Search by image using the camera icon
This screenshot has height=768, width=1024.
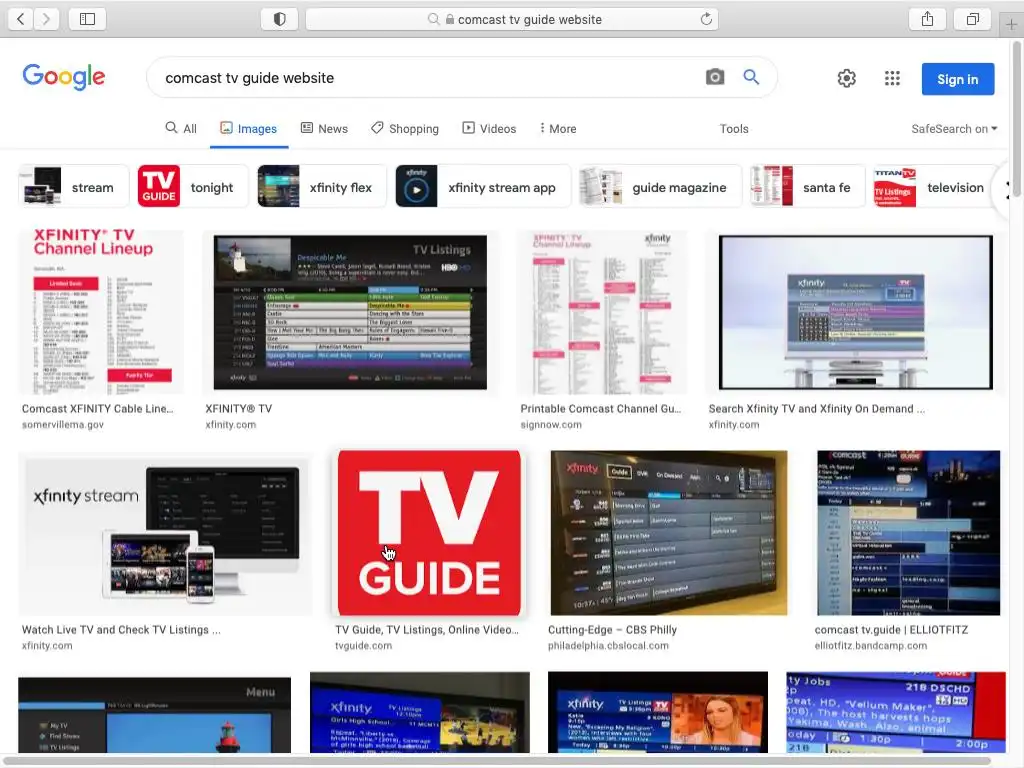coord(715,77)
